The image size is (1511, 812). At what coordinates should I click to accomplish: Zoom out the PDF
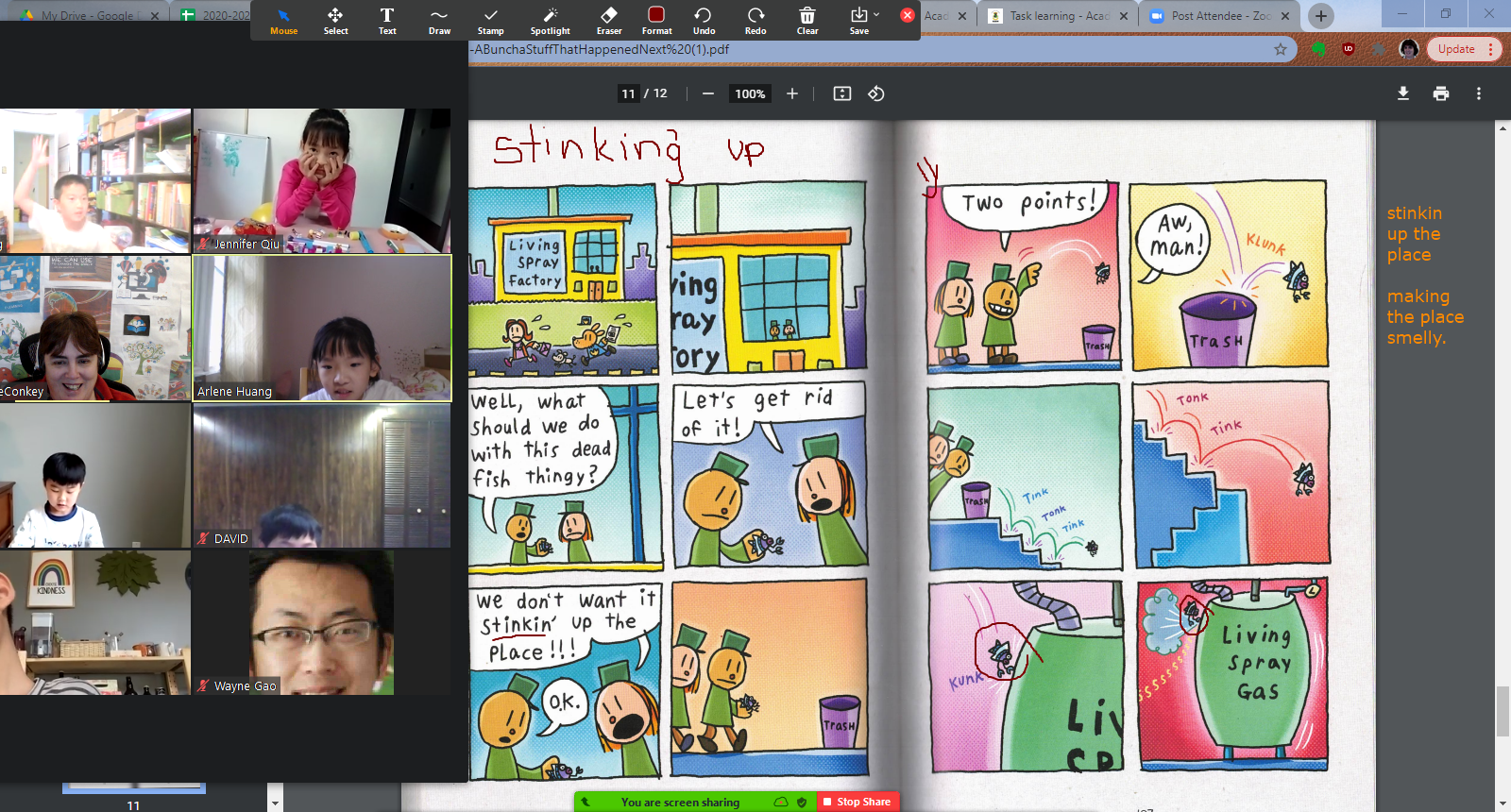pyautogui.click(x=708, y=93)
